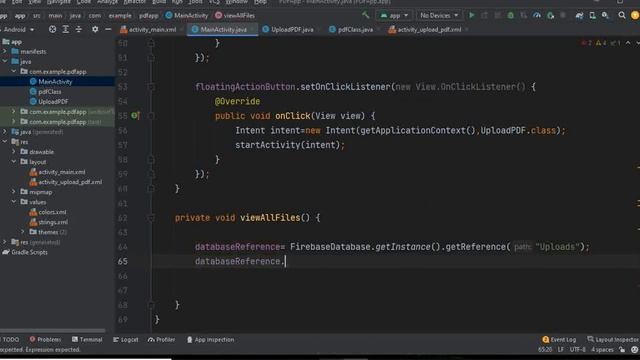Viewport: 640px width, 360px height.
Task: Open the Layout Inspector tool window
Action: click(x=613, y=340)
